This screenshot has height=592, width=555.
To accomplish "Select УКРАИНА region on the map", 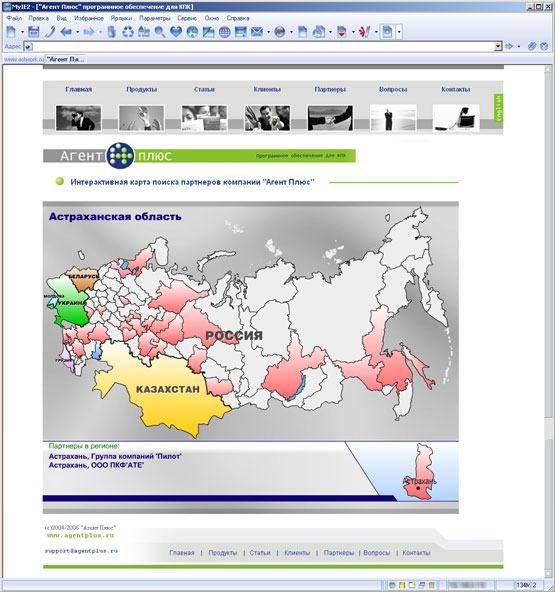I will pyautogui.click(x=72, y=303).
